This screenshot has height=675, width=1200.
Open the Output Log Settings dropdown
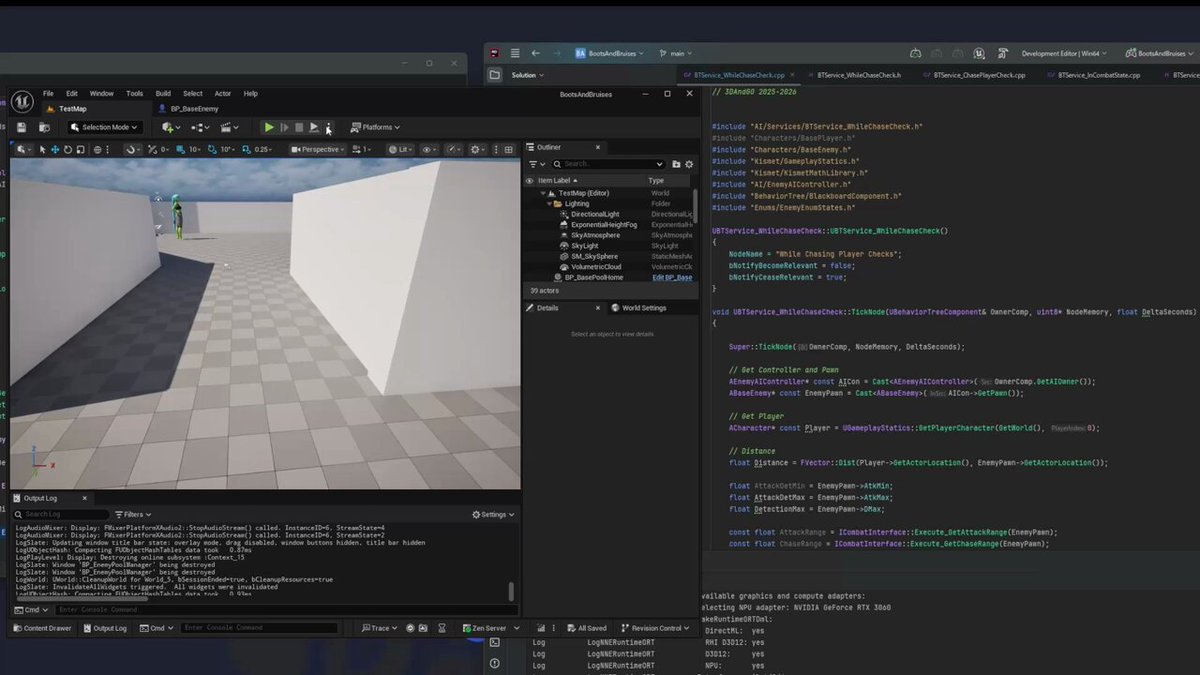(493, 514)
